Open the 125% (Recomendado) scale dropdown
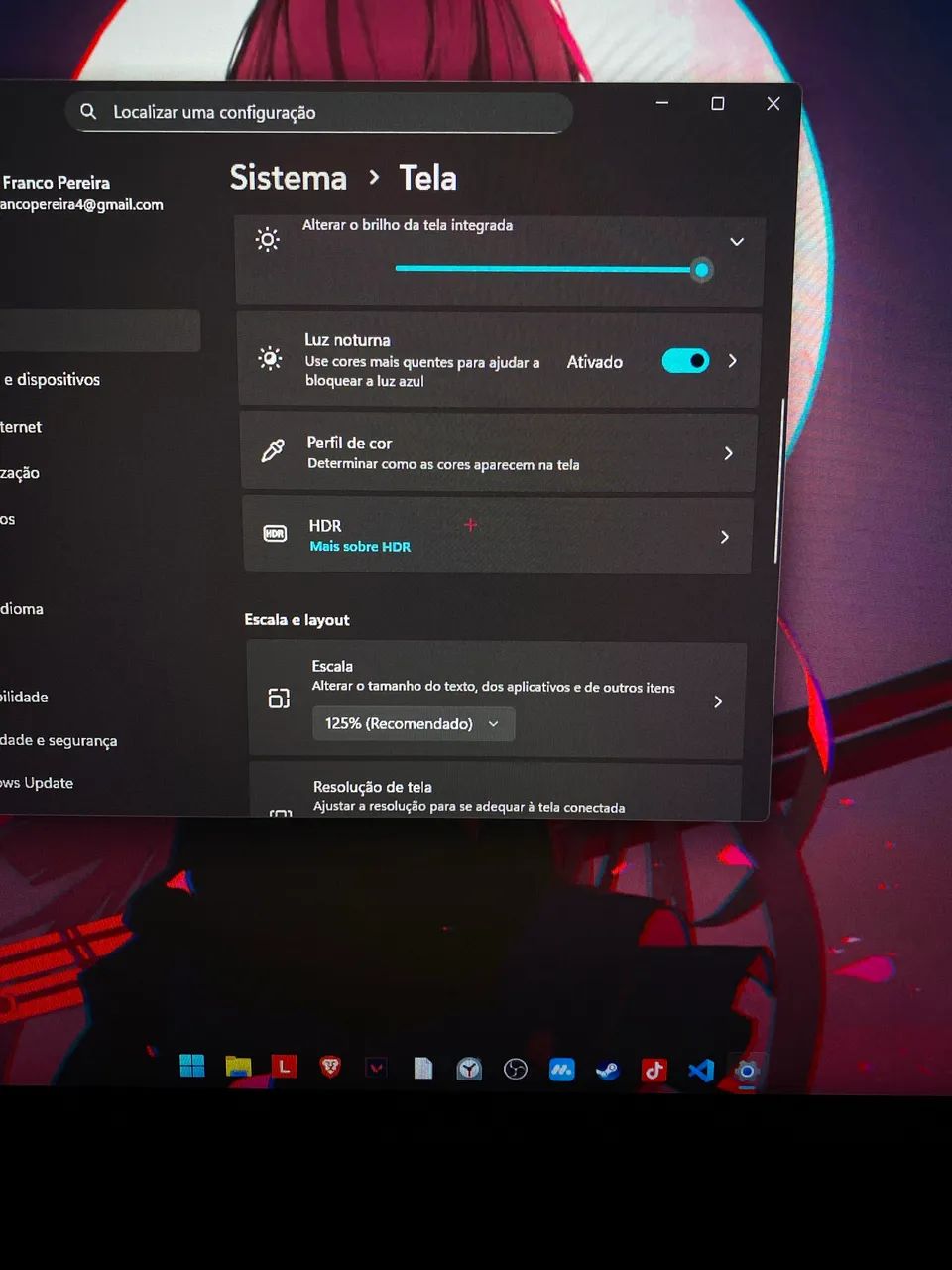 [x=413, y=723]
